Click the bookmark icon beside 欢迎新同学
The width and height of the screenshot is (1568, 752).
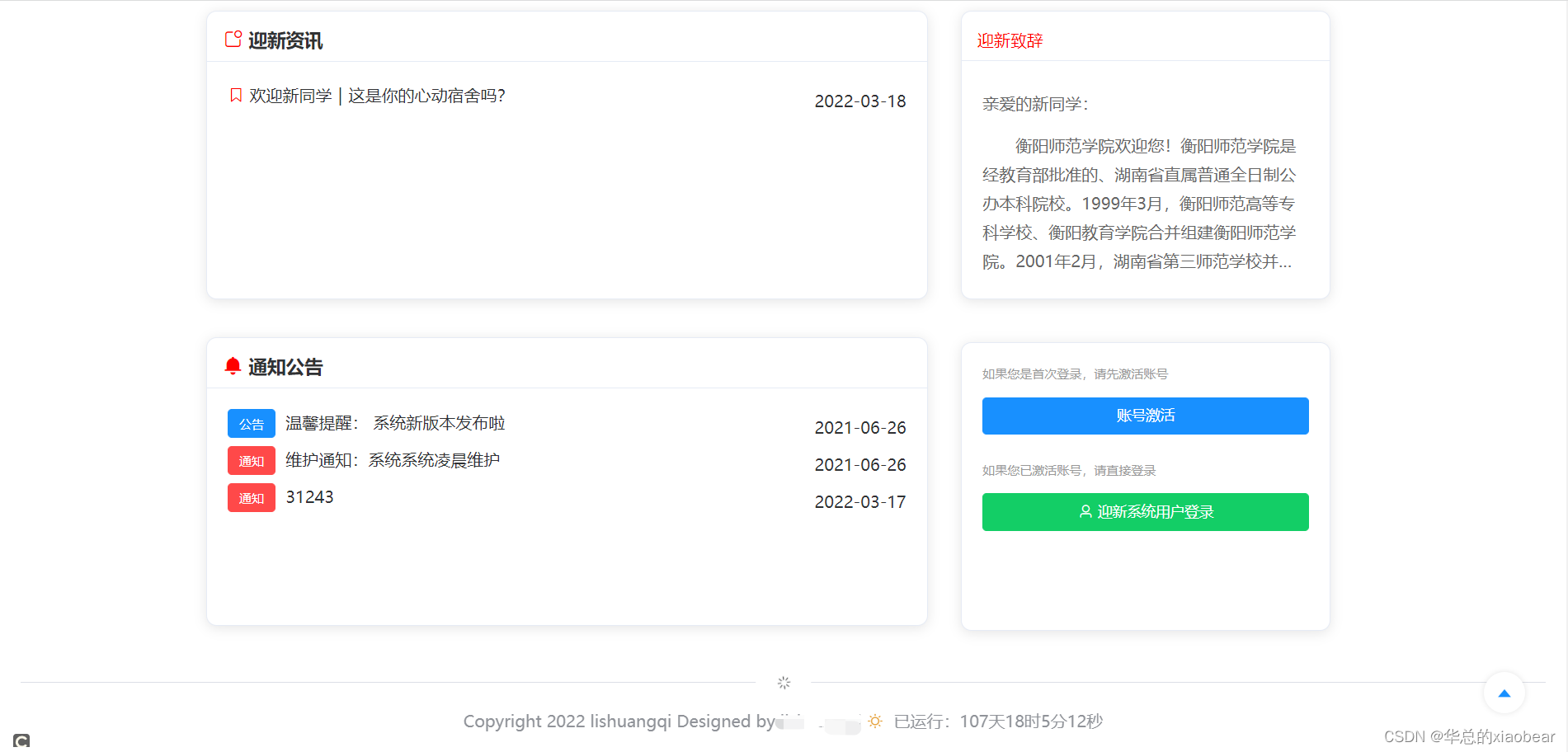[236, 96]
